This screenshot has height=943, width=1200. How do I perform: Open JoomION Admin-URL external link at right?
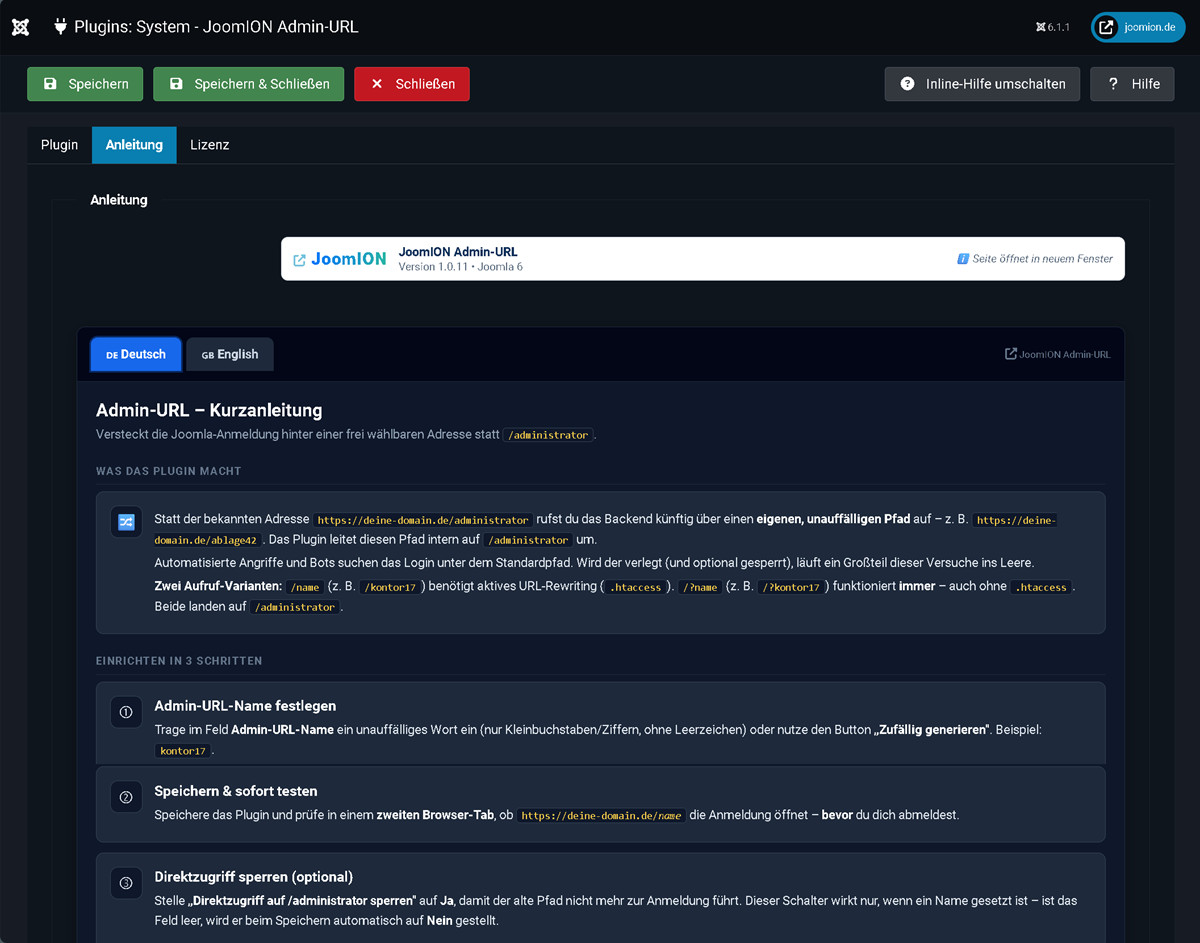[1057, 354]
